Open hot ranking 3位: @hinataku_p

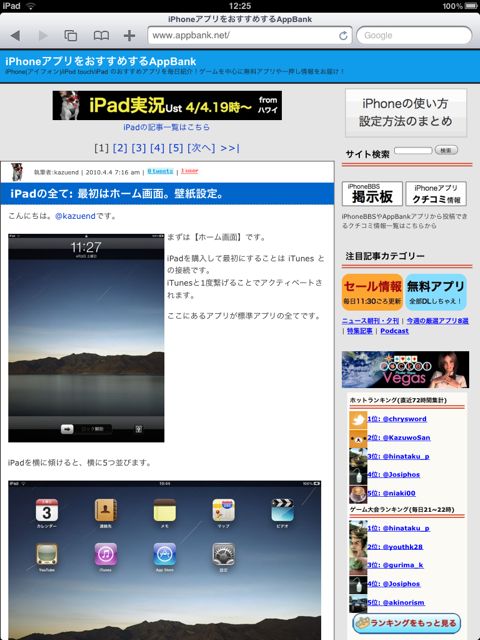click(x=398, y=456)
